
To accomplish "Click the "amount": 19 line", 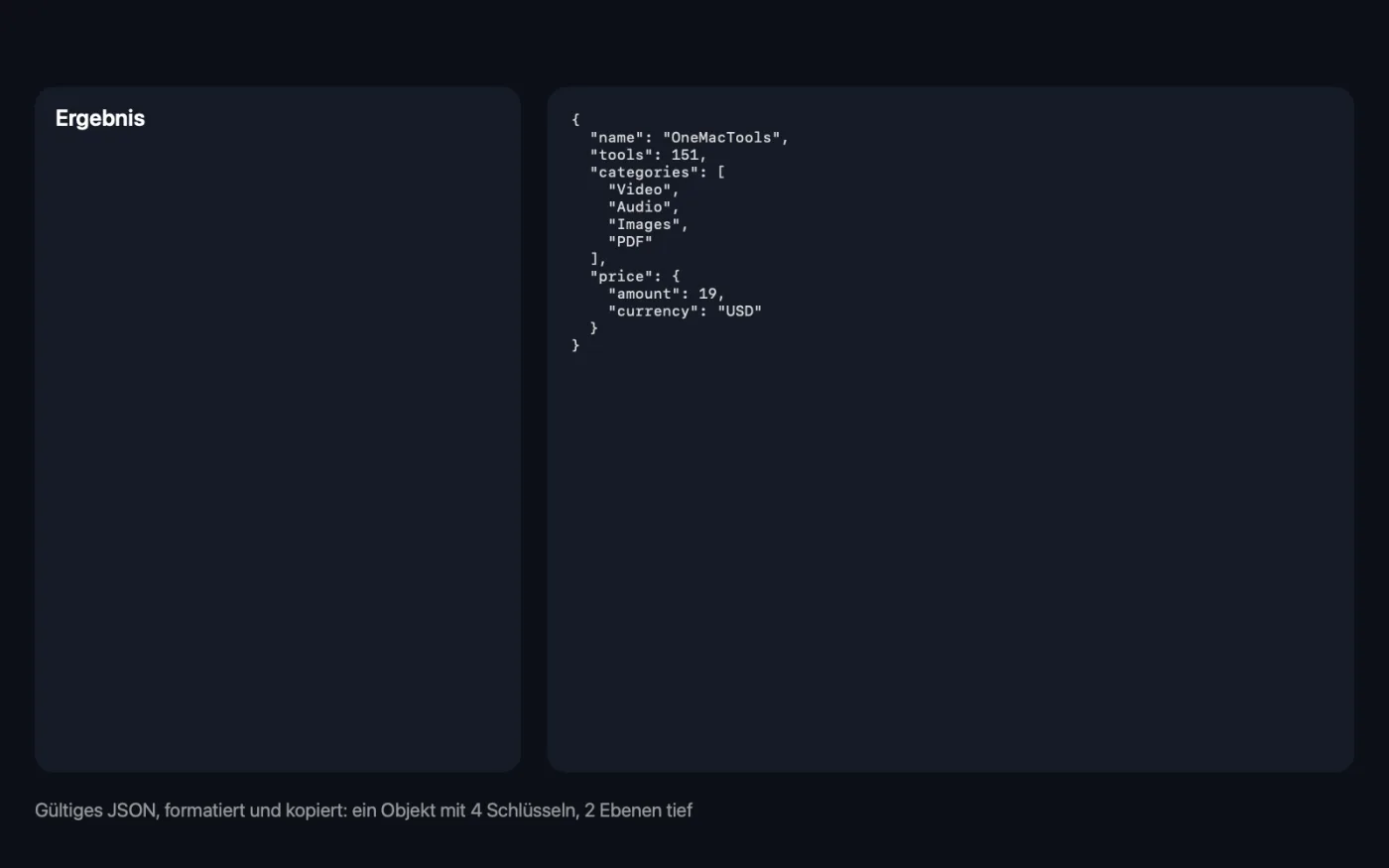I will (x=667, y=294).
